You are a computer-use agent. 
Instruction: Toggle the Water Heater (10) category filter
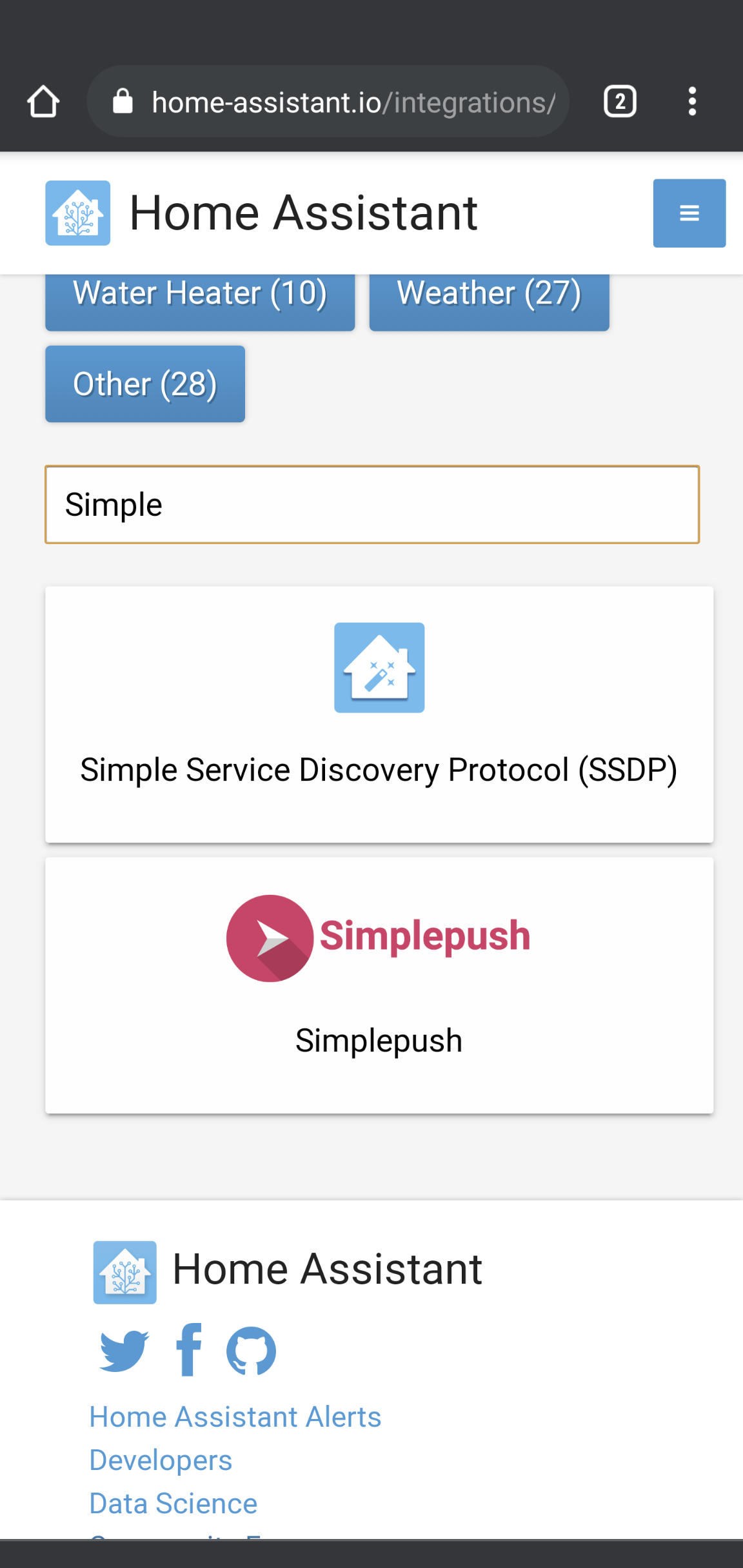(x=199, y=292)
